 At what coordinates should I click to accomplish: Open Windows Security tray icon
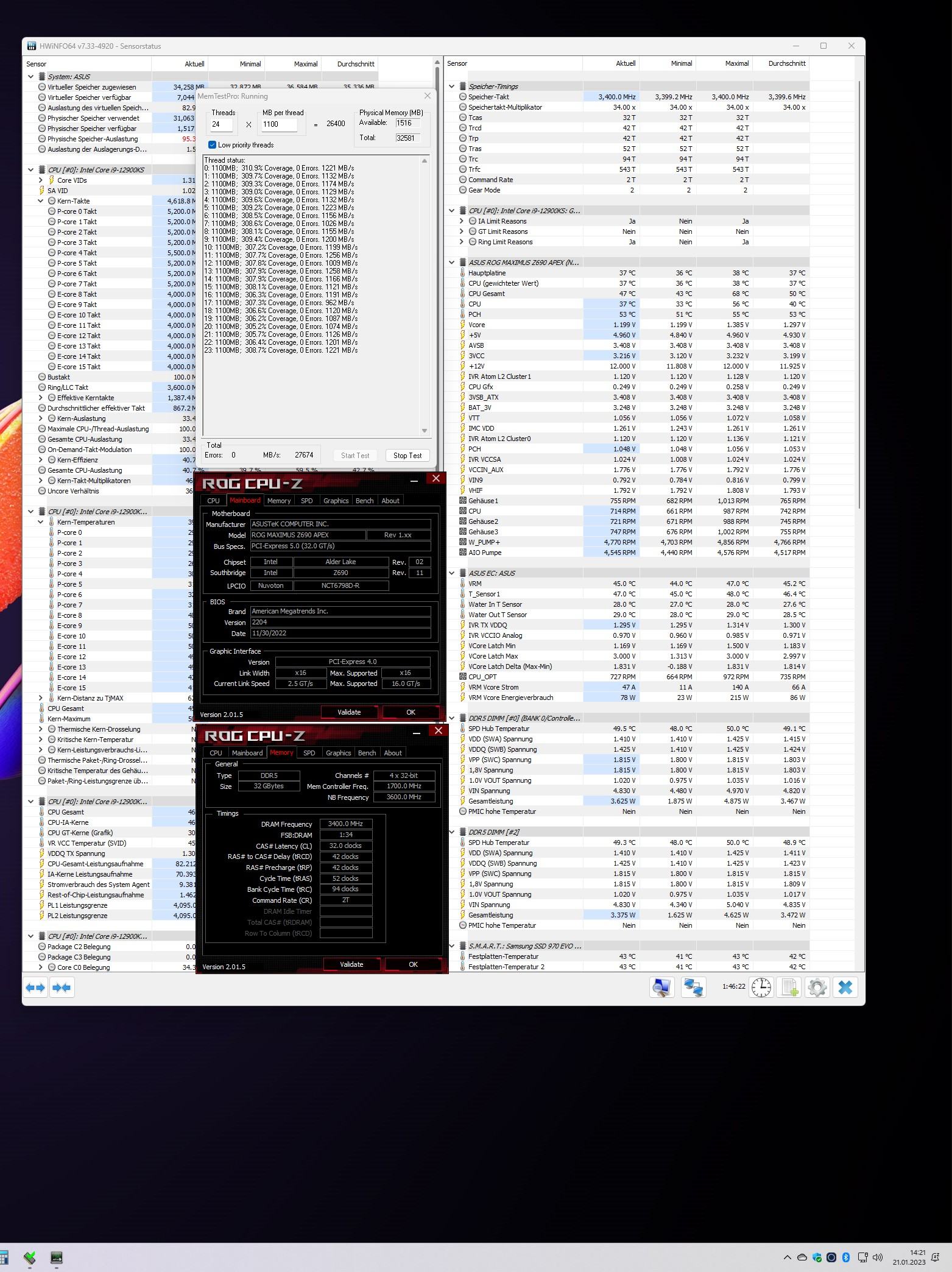(x=817, y=1257)
